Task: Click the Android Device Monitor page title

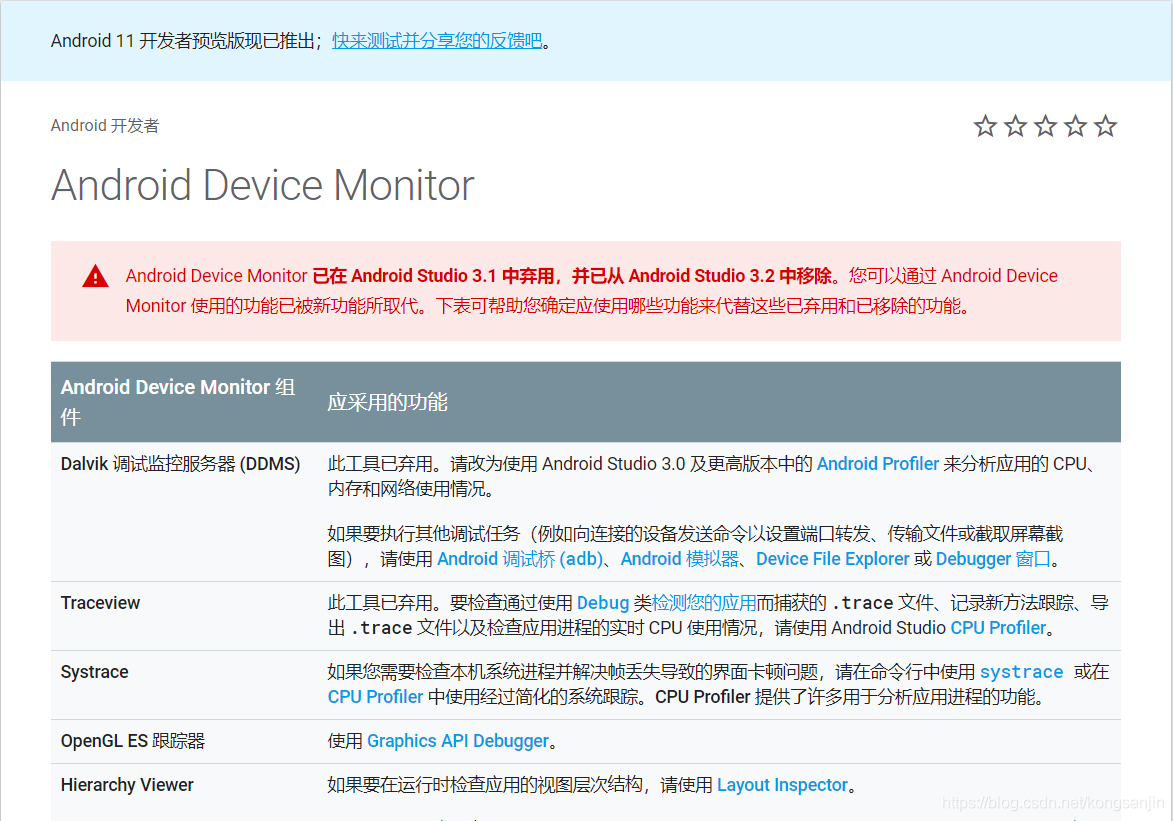Action: (263, 185)
